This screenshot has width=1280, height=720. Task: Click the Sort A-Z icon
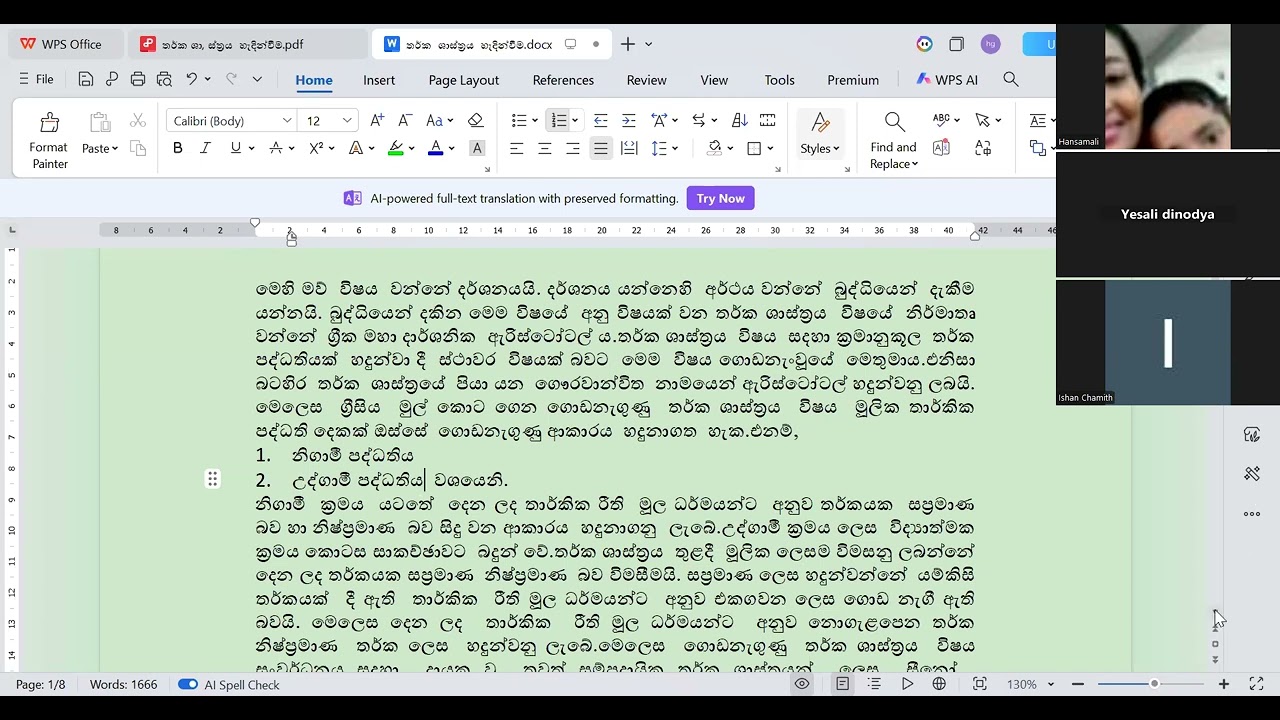[x=740, y=120]
